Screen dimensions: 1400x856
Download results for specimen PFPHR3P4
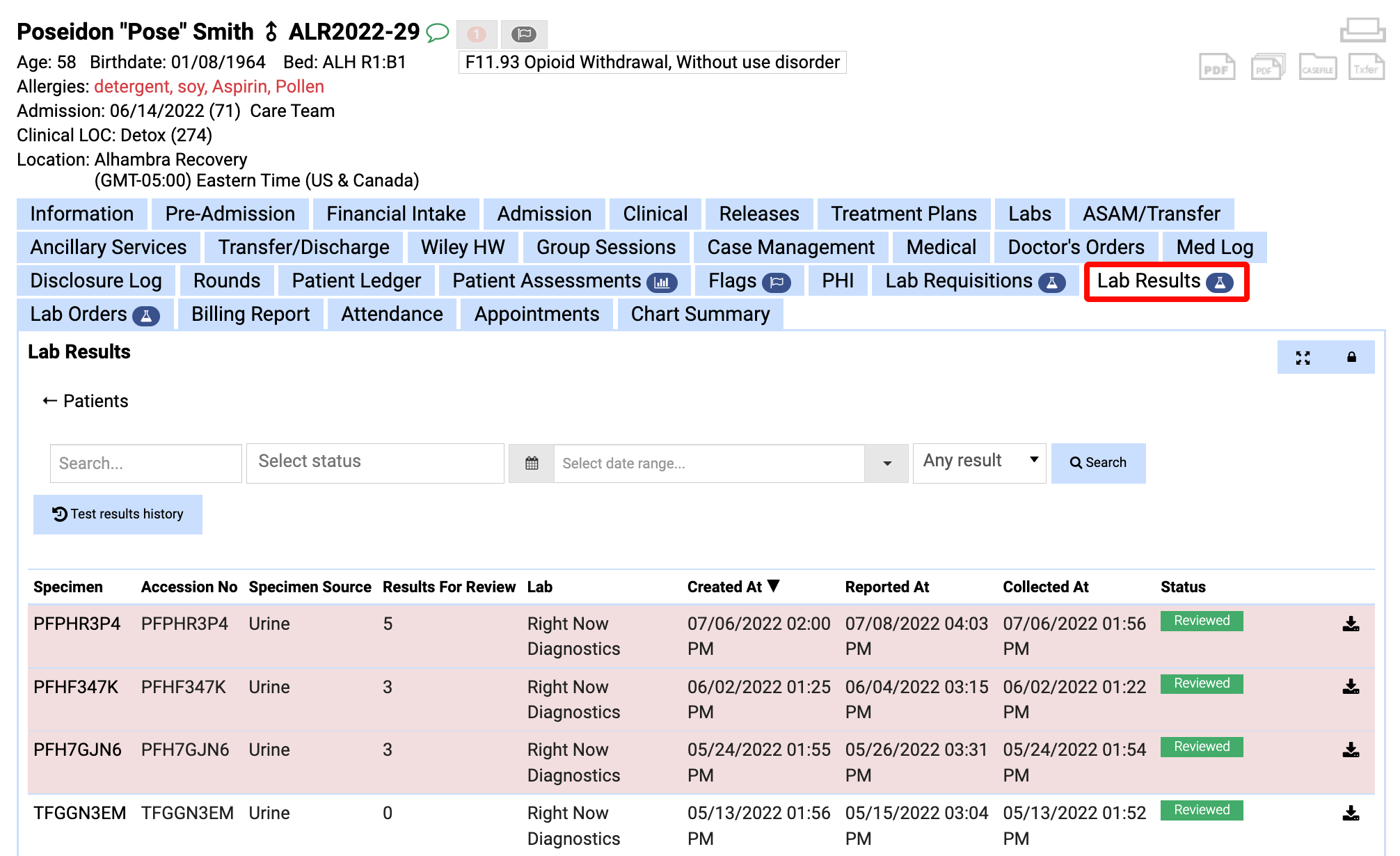pos(1351,625)
